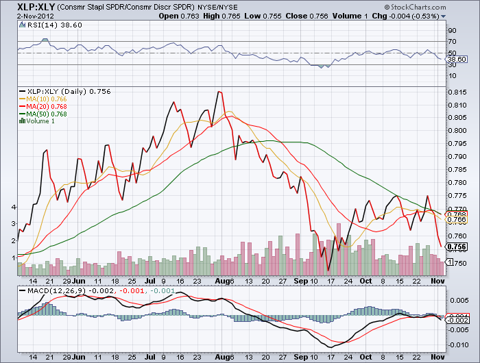Click the 10 level on RSI axis
Image resolution: width=480 pixels, height=363 pixels.
[x=452, y=76]
